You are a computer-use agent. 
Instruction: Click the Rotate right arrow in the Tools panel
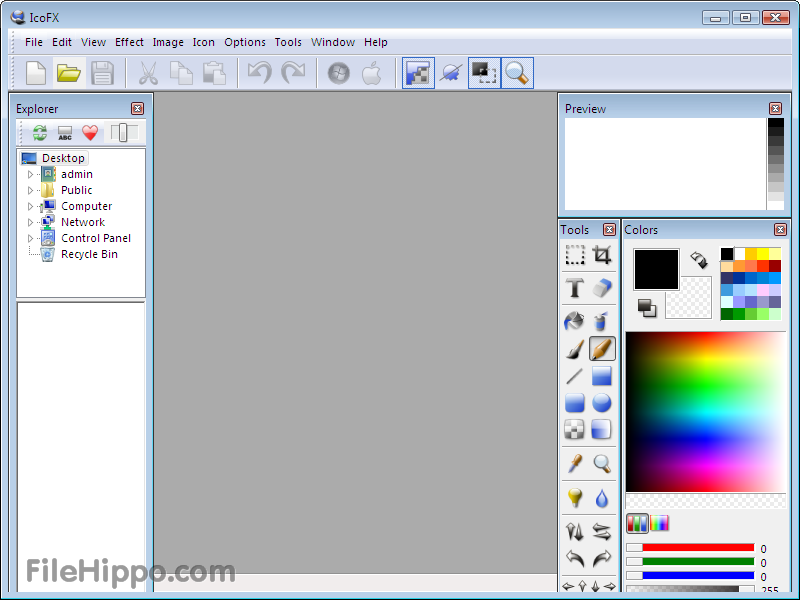tap(602, 558)
